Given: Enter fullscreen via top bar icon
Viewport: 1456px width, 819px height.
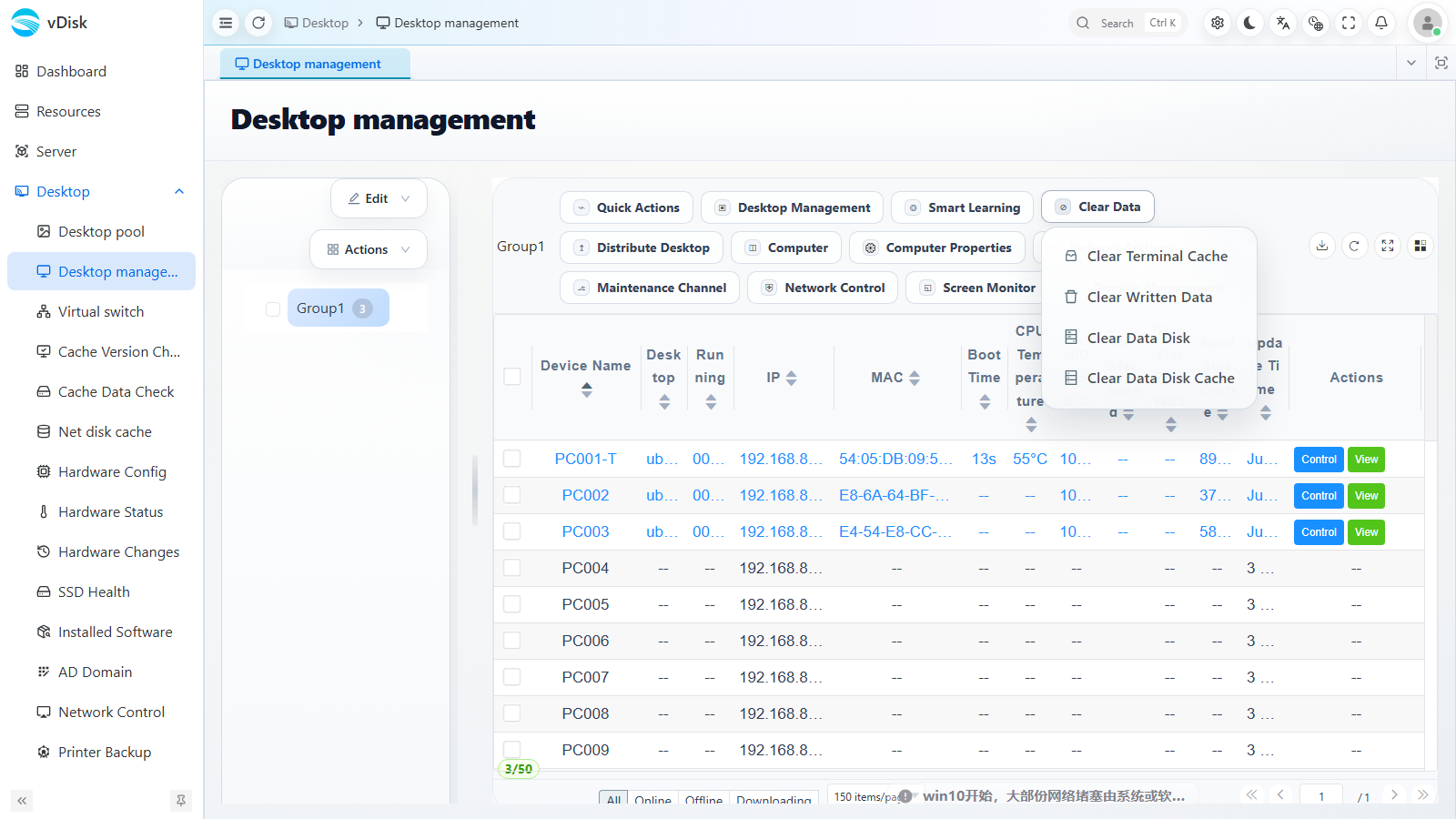Looking at the screenshot, I should 1349,23.
